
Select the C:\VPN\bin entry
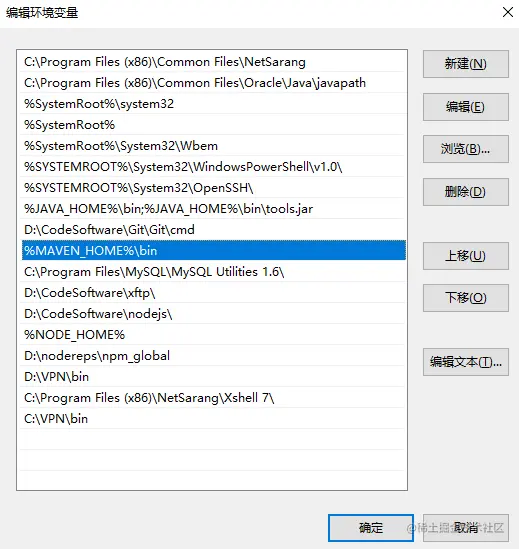click(213, 419)
